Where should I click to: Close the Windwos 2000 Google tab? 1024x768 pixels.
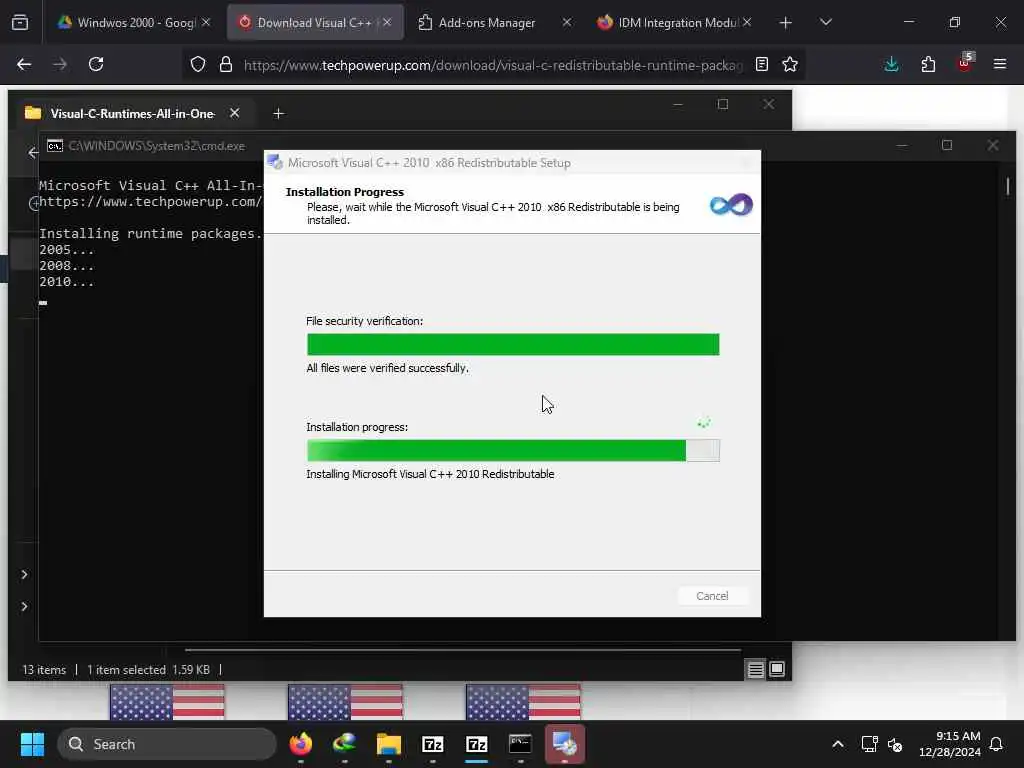point(206,22)
